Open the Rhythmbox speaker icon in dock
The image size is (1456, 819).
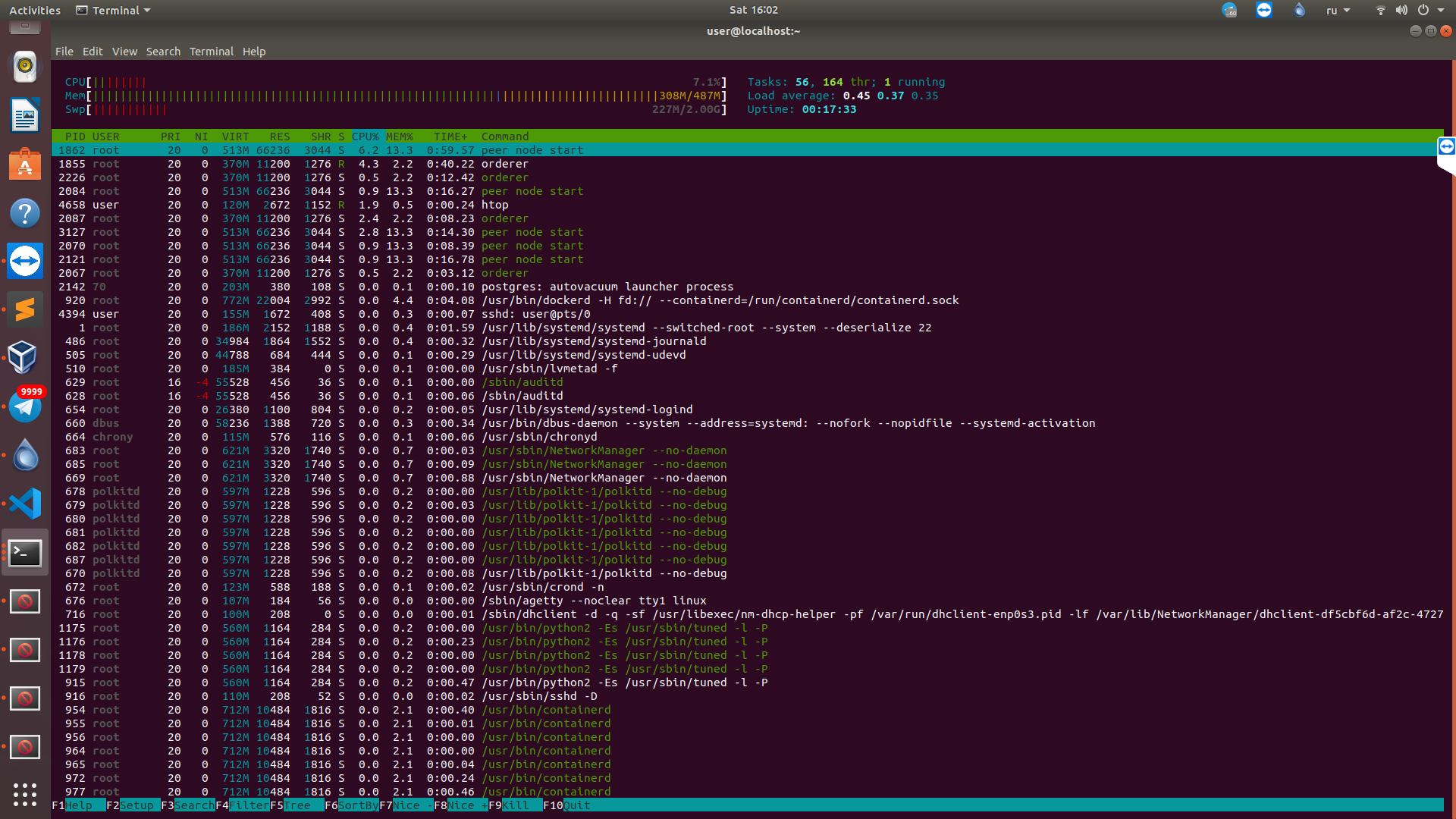click(x=25, y=67)
